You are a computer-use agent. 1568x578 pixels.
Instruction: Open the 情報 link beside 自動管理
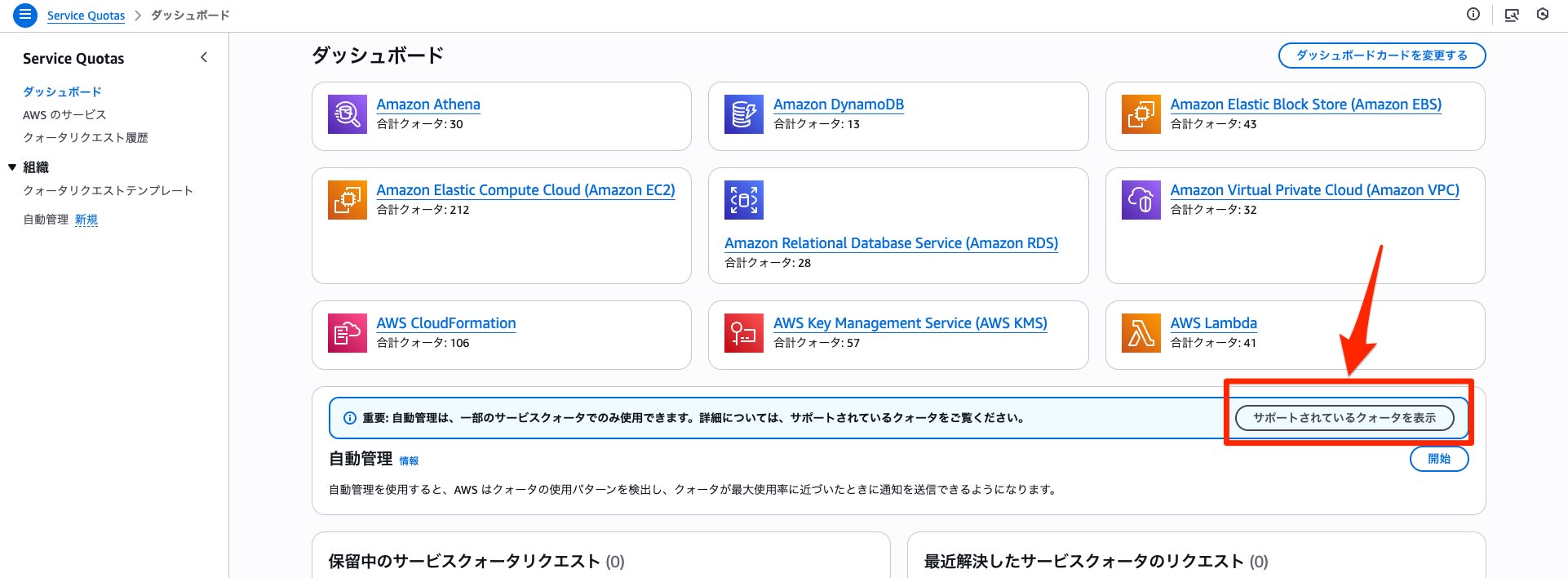click(409, 461)
